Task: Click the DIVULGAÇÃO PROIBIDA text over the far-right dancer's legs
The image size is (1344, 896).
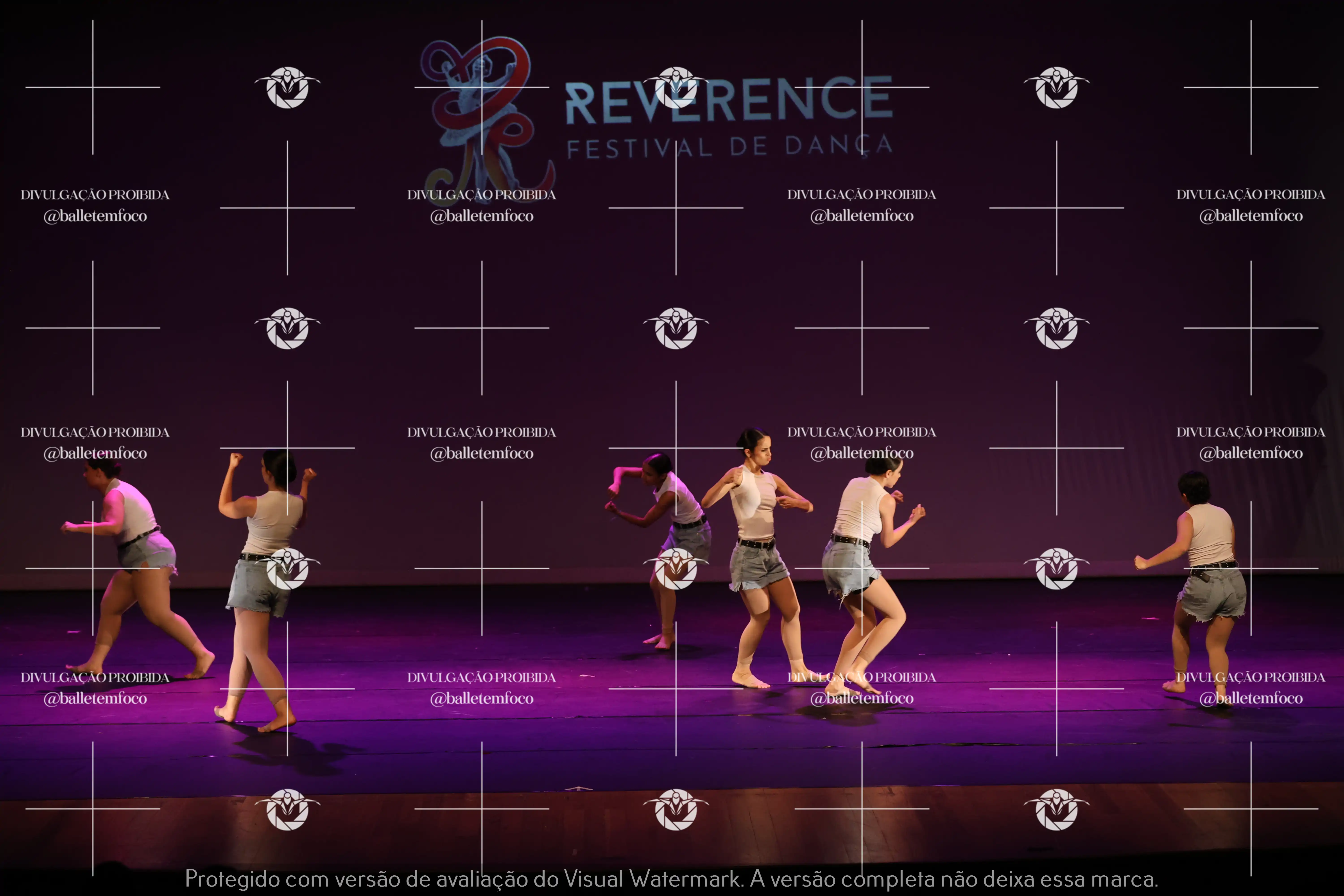Action: (x=1250, y=677)
